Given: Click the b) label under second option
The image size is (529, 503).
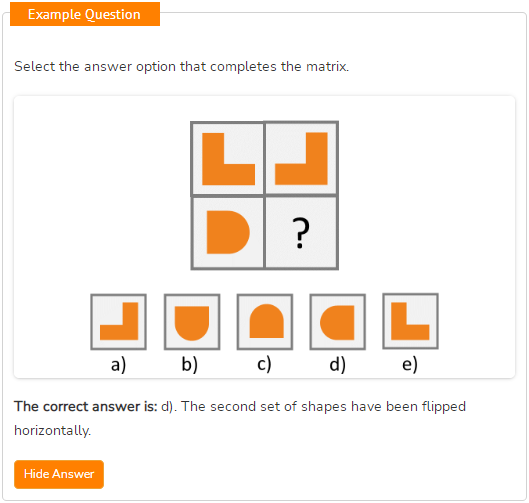Looking at the screenshot, I should click(190, 364).
